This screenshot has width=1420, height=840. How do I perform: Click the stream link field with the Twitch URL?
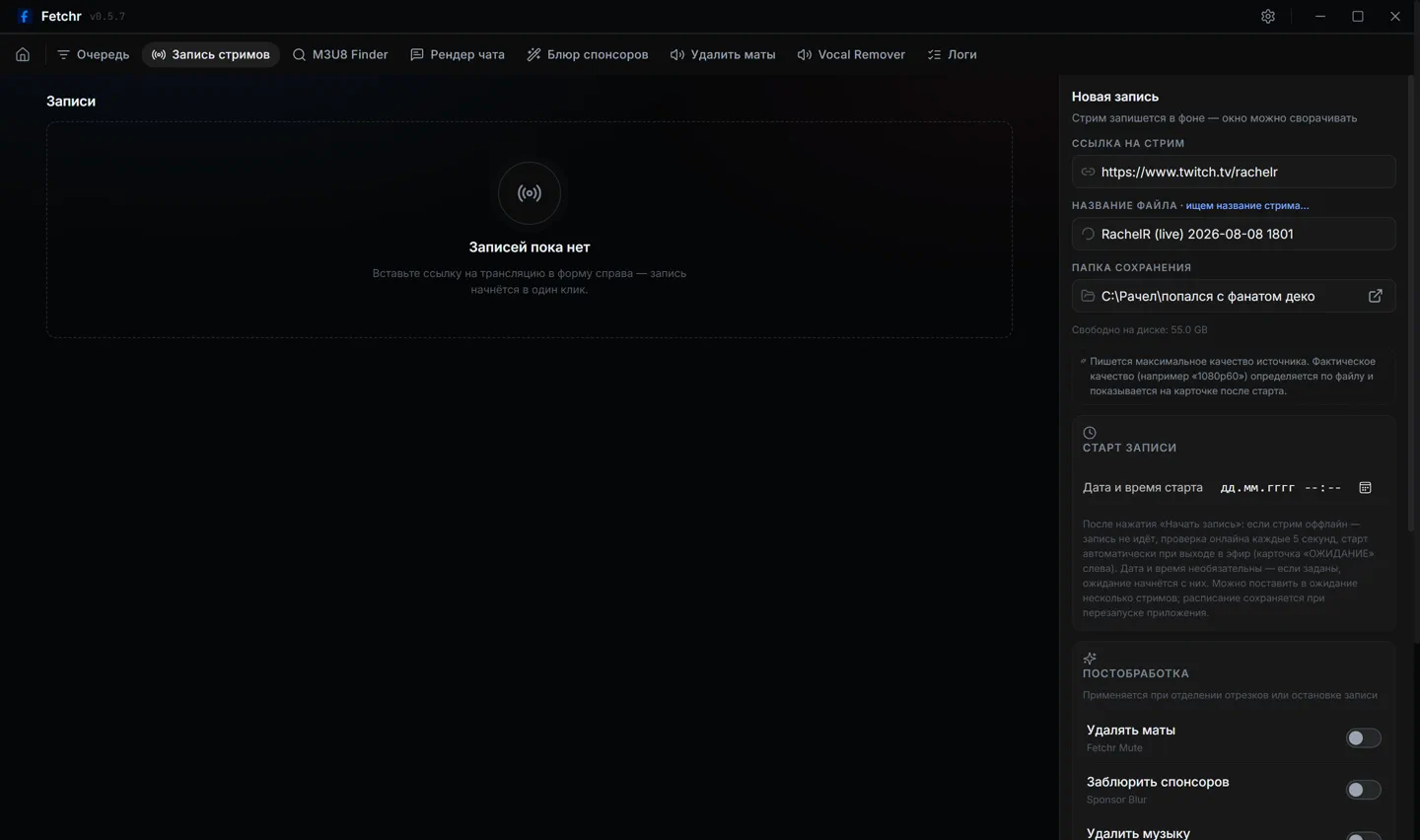1234,172
